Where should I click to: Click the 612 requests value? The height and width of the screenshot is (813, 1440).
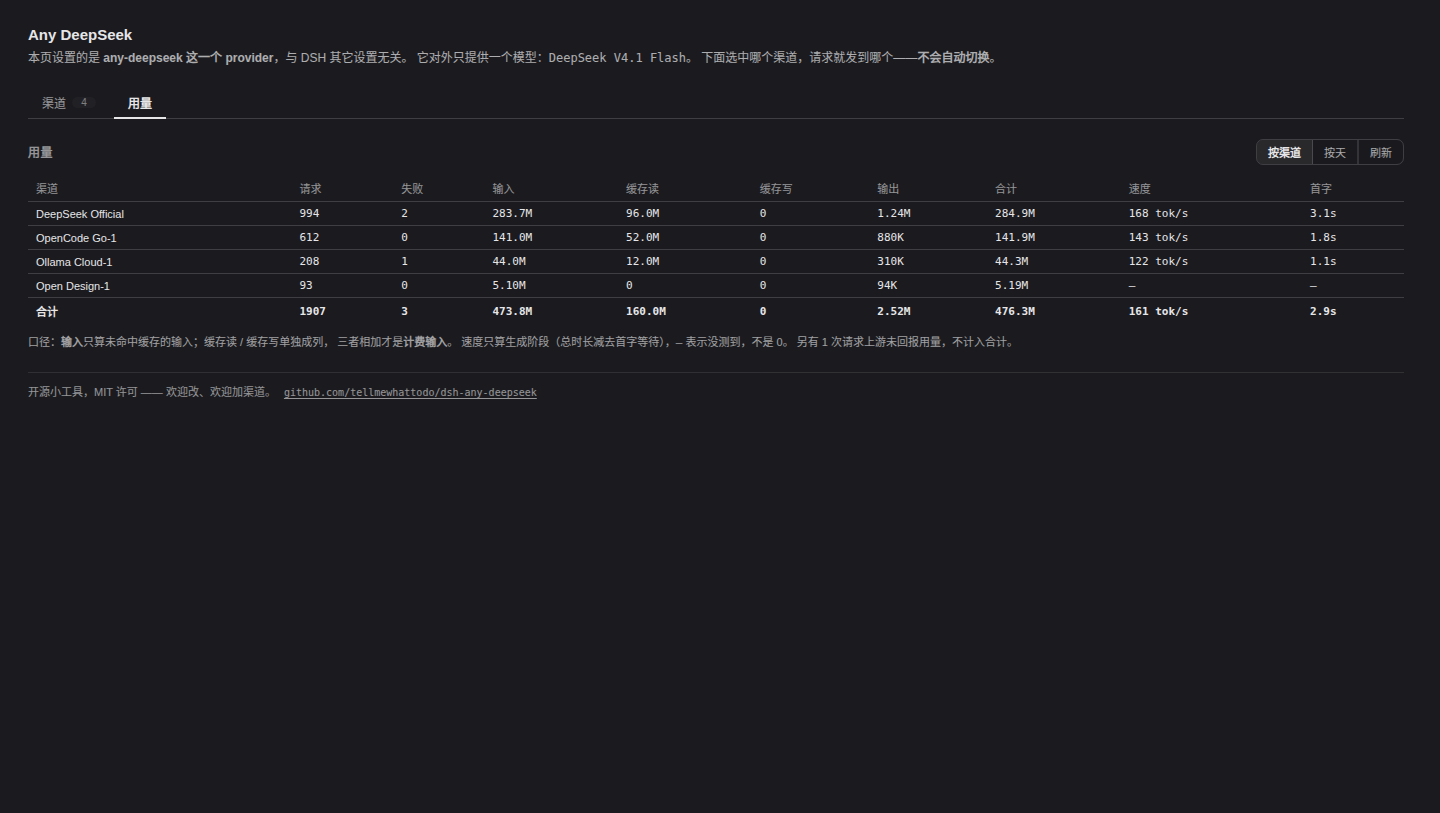pos(309,237)
